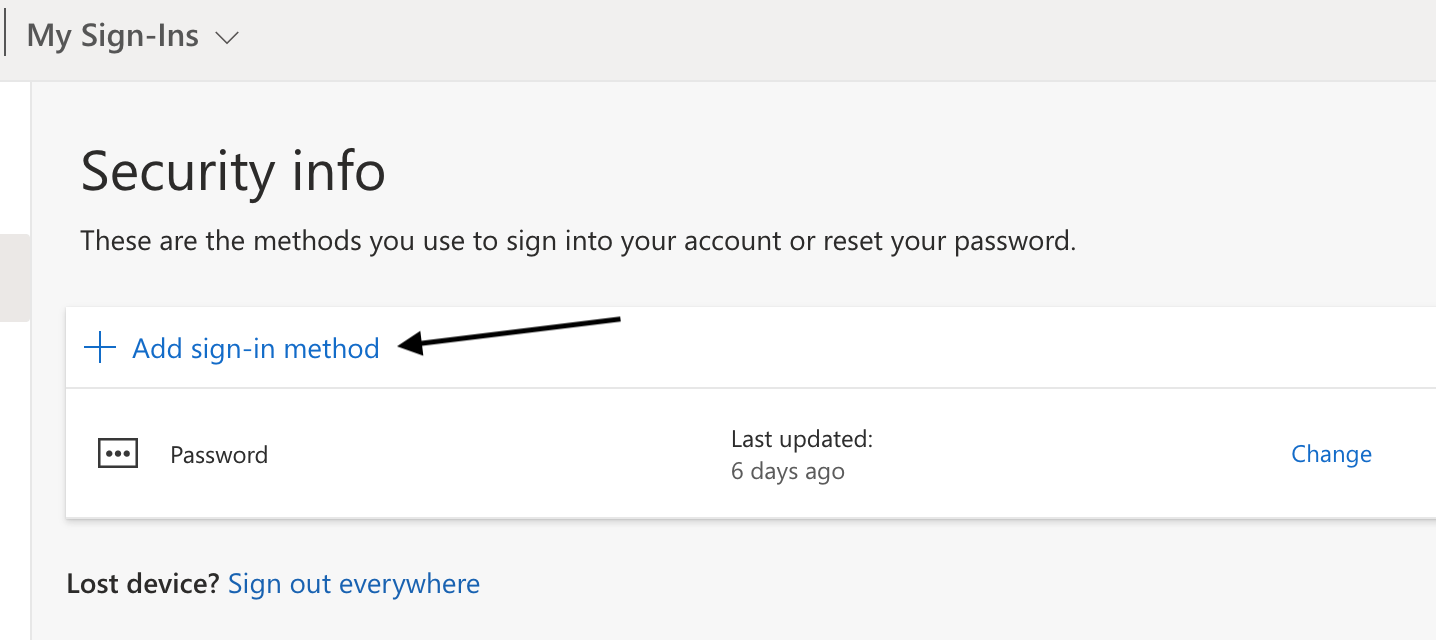Click empty header bar right of My Sign-Ins
Image resolution: width=1436 pixels, height=640 pixels.
[800, 40]
